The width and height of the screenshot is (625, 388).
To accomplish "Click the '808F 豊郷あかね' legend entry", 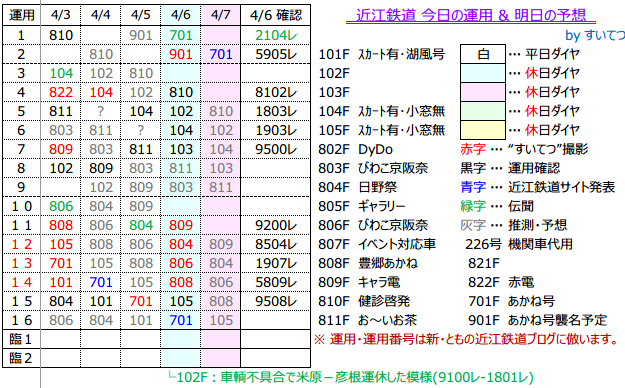I will (368, 263).
